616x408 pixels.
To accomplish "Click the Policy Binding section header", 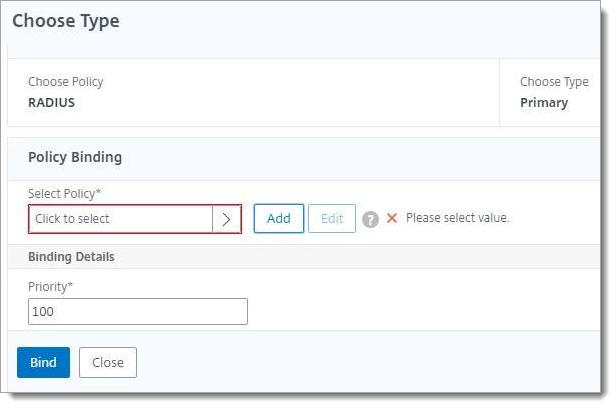I will pos(75,157).
